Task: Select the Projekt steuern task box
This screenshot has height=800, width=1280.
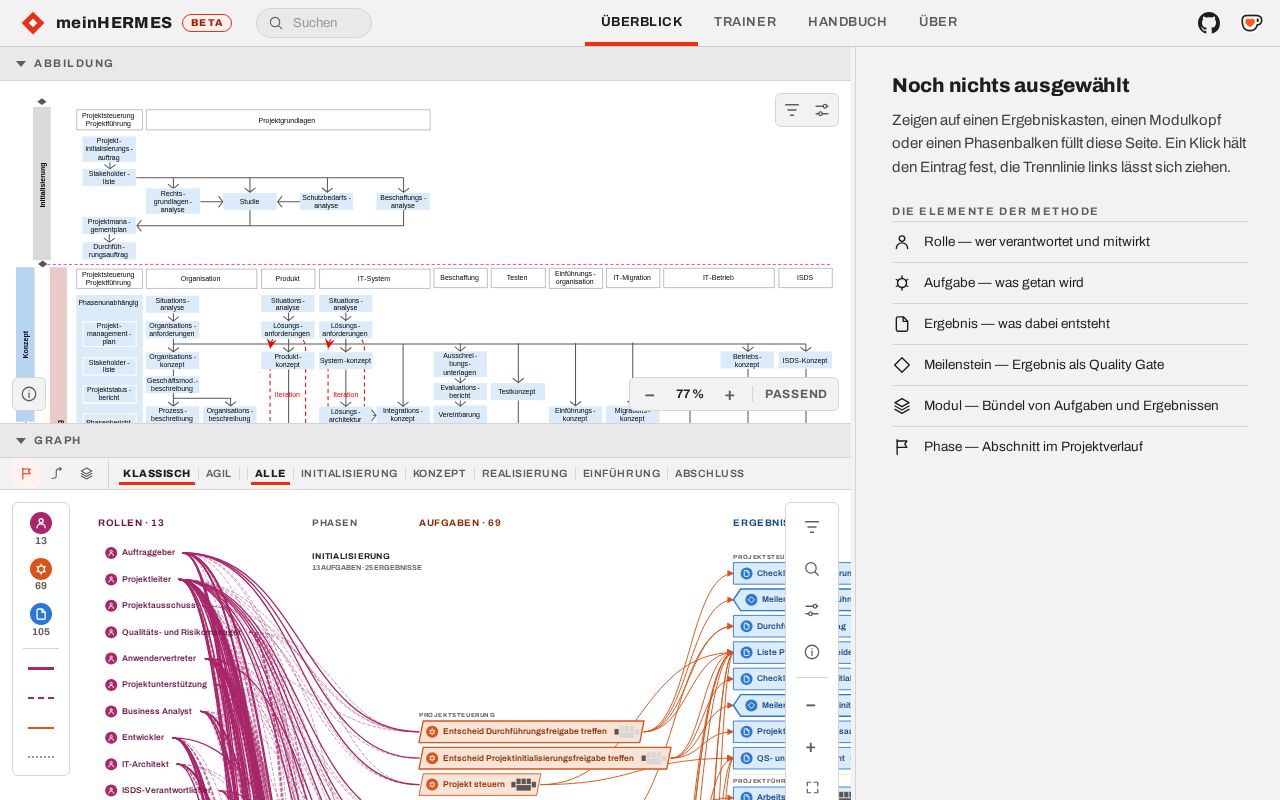Action: pyautogui.click(x=480, y=784)
